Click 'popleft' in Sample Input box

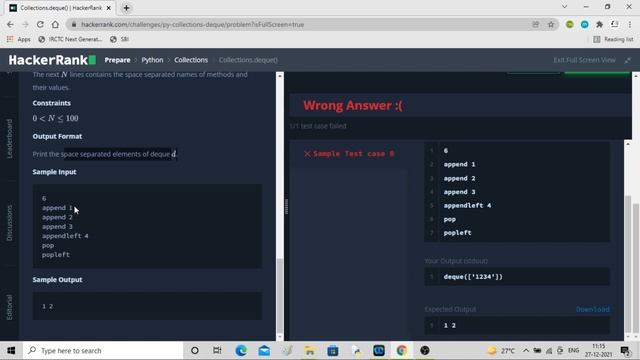56,255
